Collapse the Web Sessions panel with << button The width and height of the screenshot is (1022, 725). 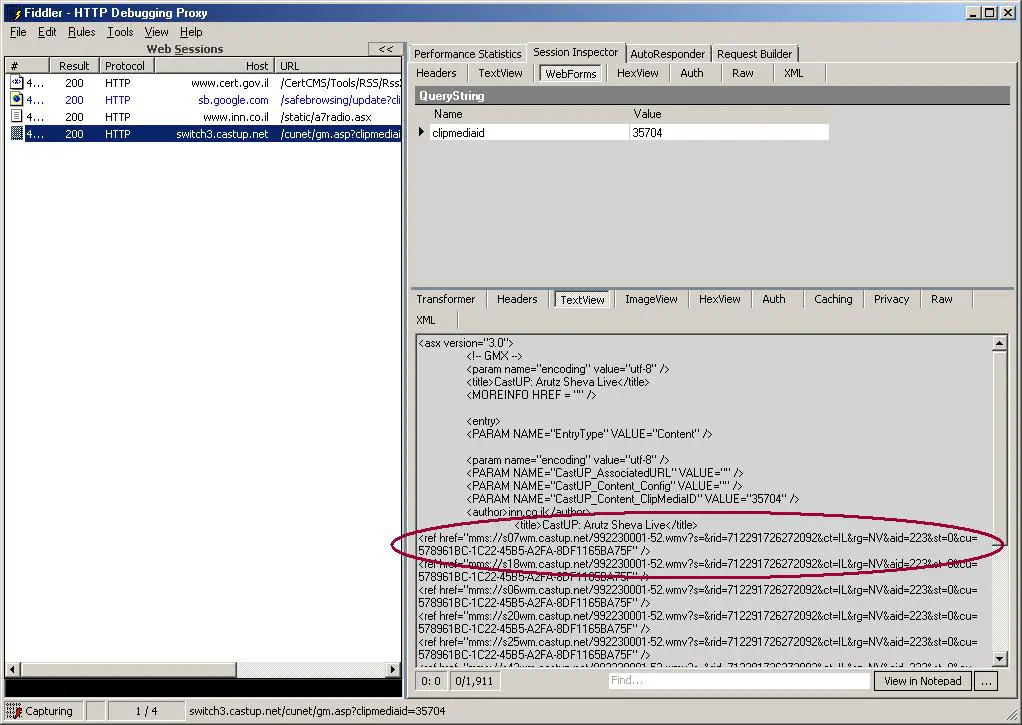[x=385, y=49]
